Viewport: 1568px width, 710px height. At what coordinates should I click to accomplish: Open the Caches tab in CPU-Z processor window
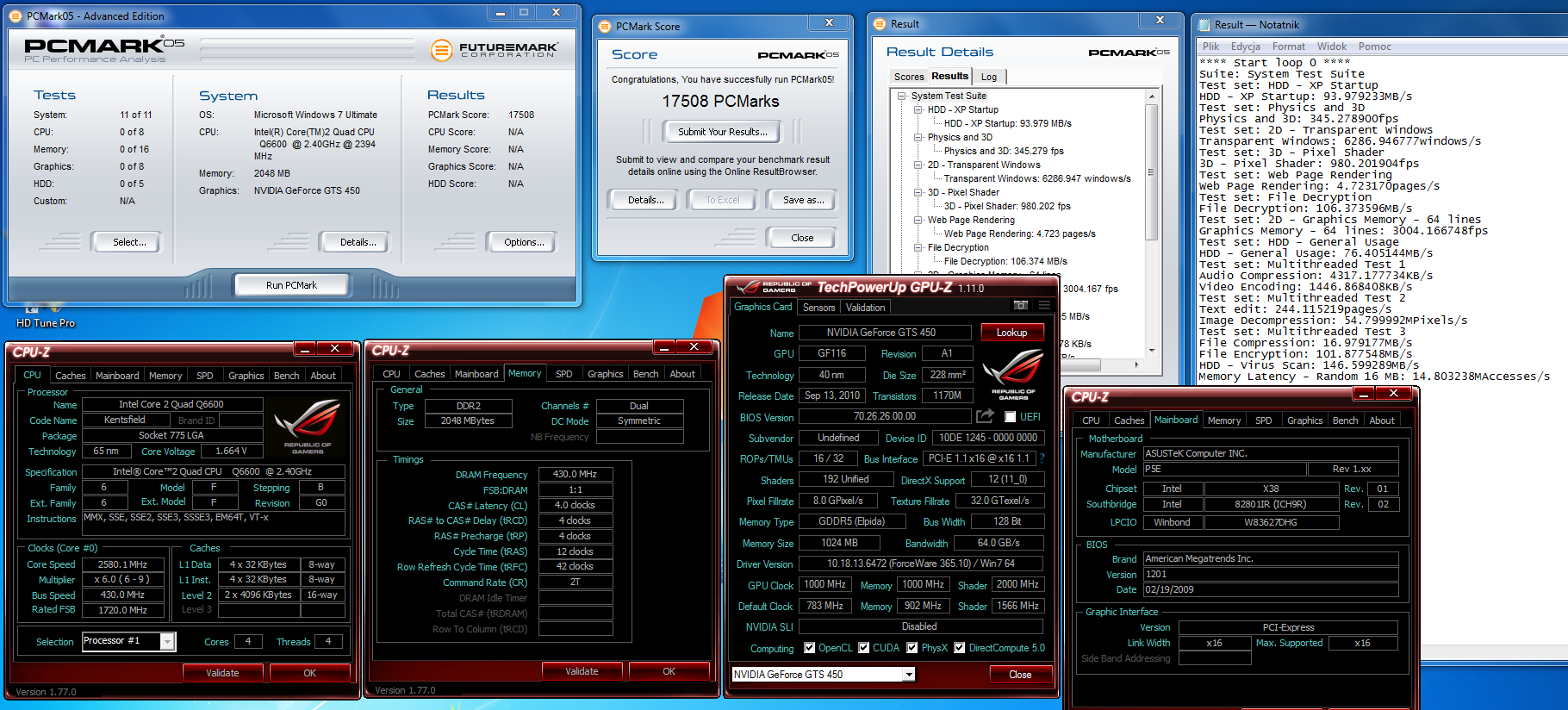70,376
